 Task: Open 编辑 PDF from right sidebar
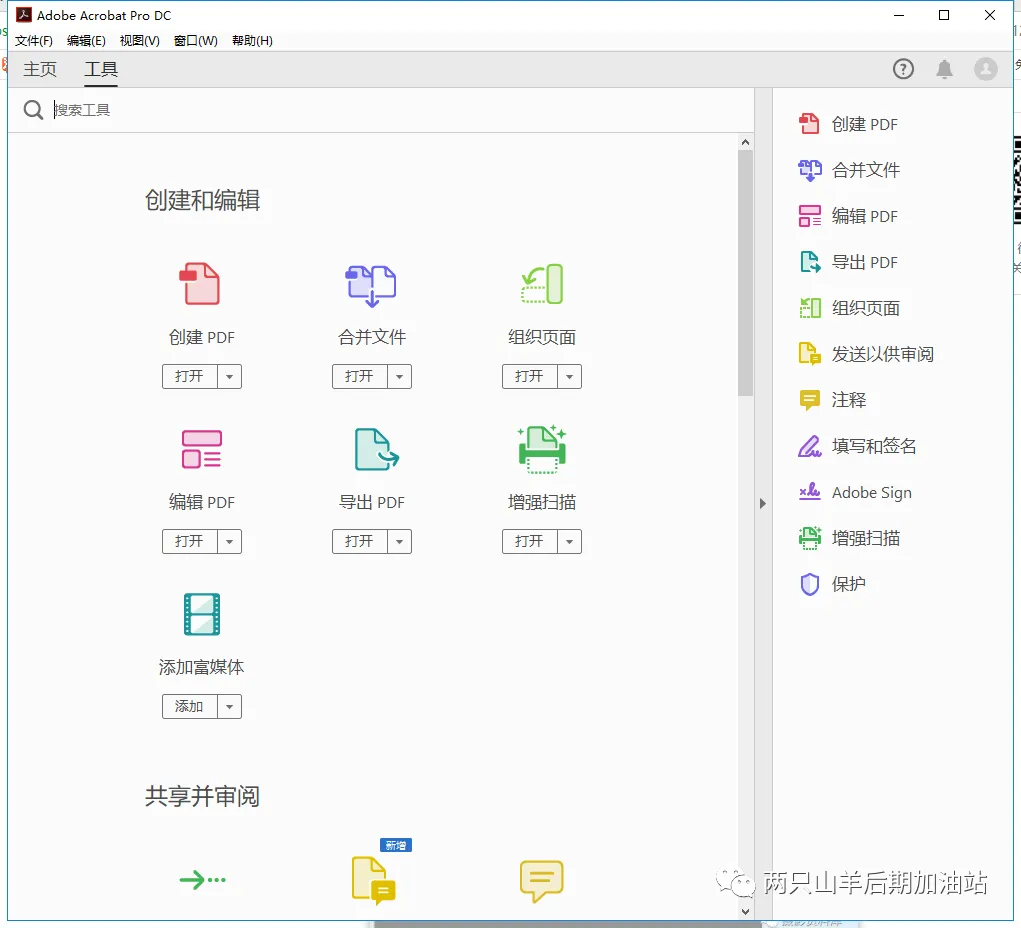pyautogui.click(x=848, y=216)
